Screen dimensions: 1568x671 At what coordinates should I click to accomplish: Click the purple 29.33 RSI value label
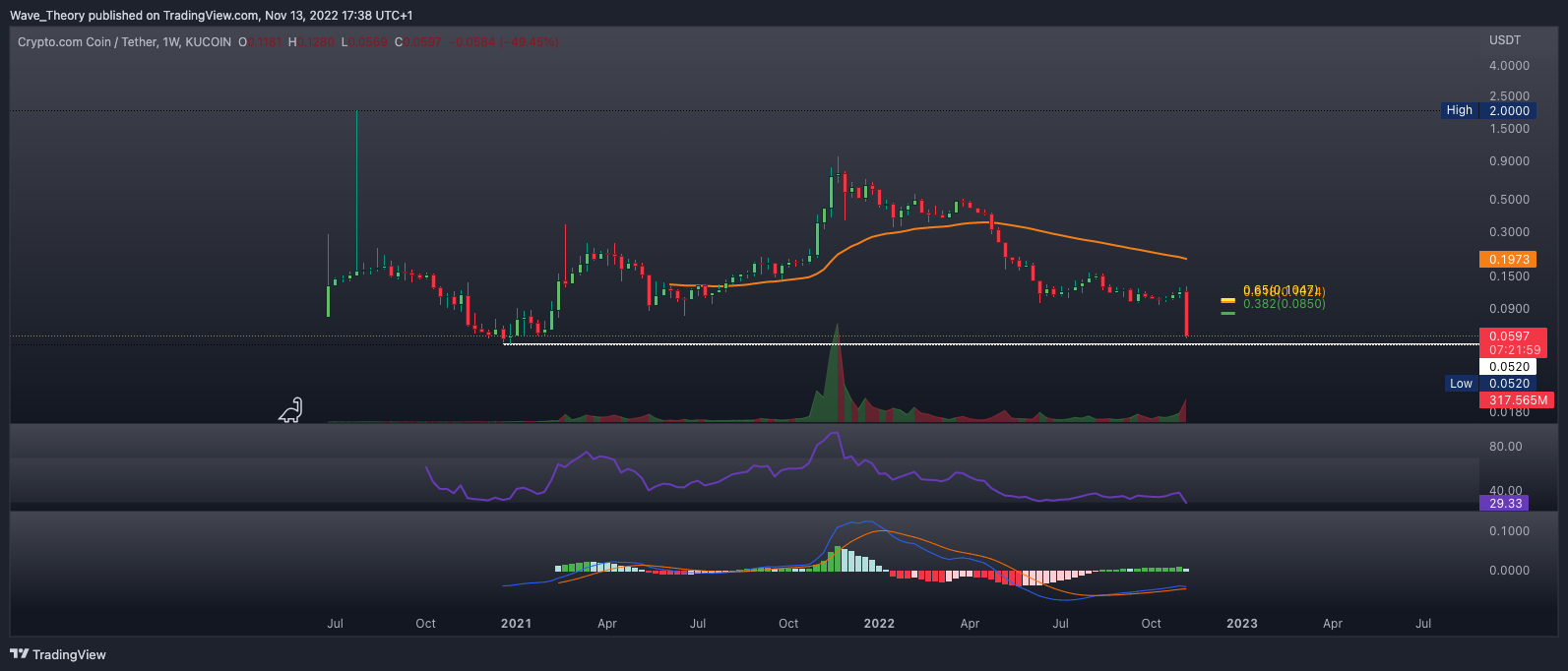point(1505,503)
